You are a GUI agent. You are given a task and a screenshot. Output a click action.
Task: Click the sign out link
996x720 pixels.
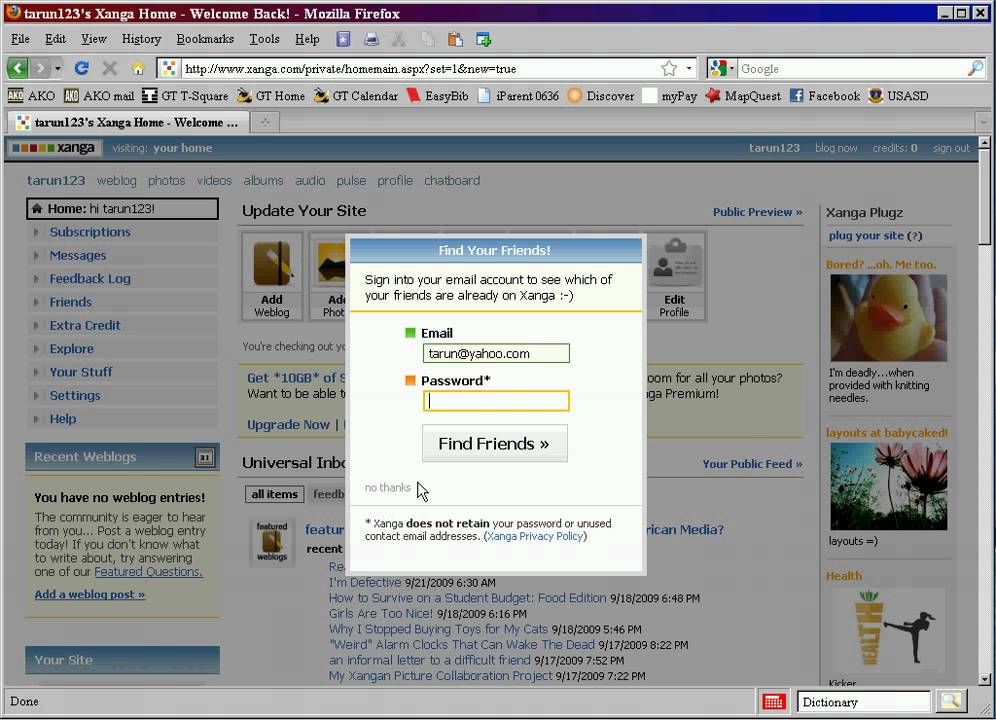[951, 148]
